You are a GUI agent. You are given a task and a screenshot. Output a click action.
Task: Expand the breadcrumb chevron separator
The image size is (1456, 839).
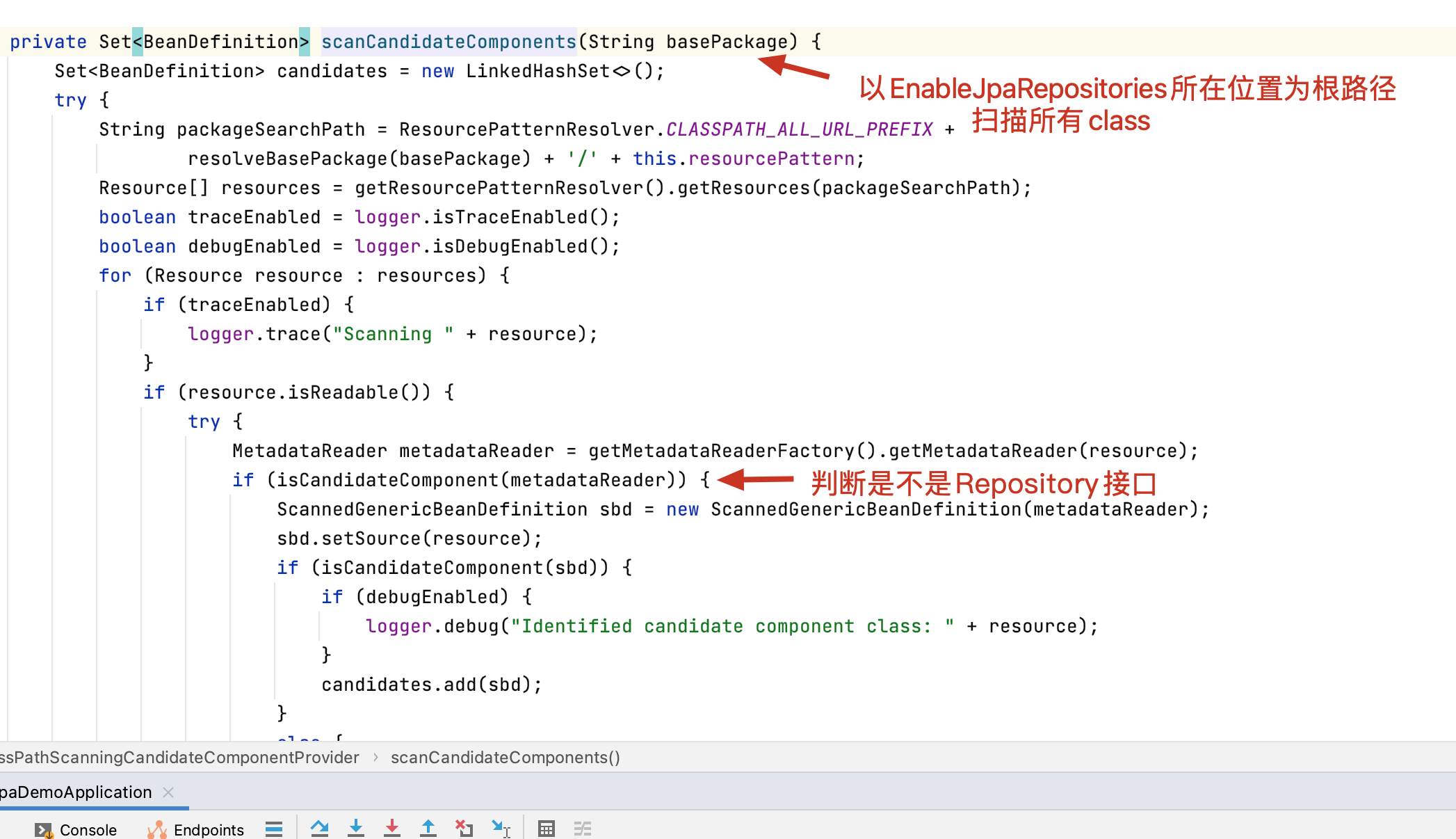(x=375, y=758)
